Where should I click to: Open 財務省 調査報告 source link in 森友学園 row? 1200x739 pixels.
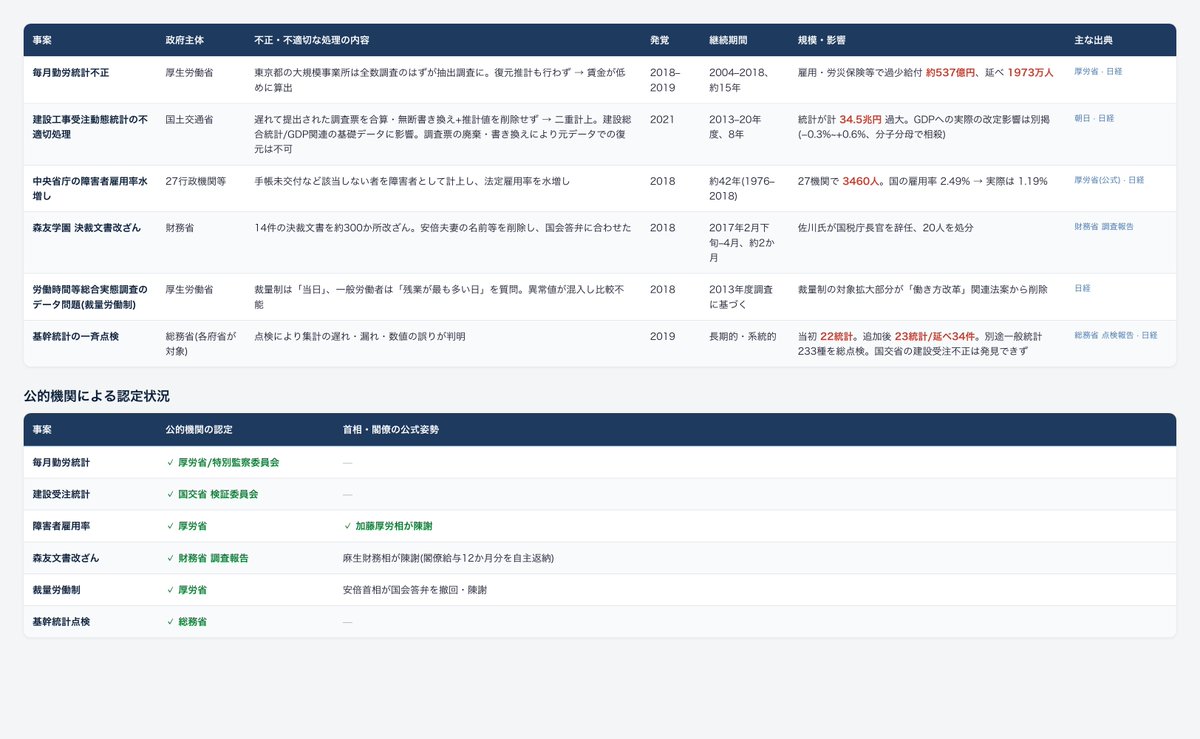click(x=1103, y=226)
